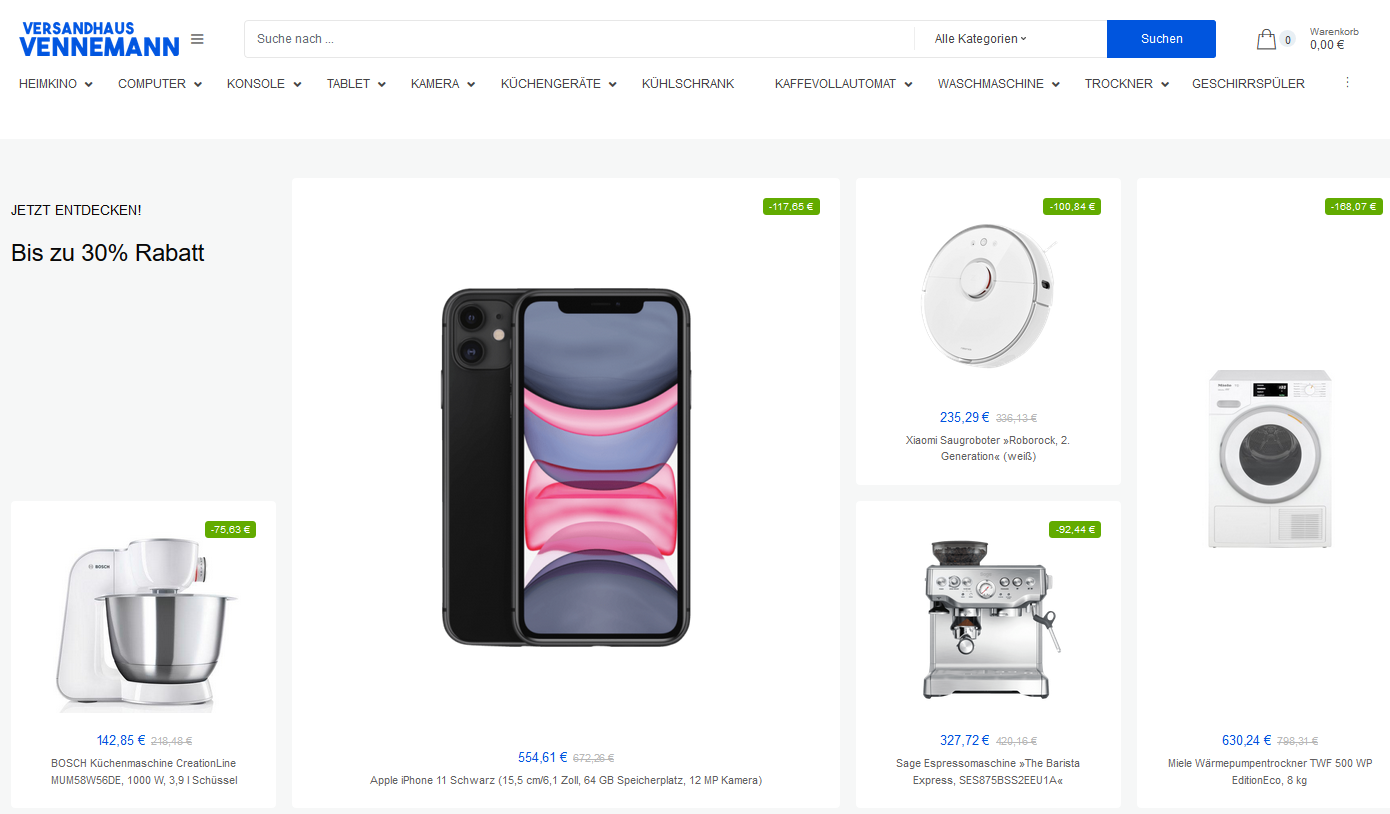Click the -100,84 € discount badge on Roborock
This screenshot has width=1390, height=814.
click(x=1073, y=207)
